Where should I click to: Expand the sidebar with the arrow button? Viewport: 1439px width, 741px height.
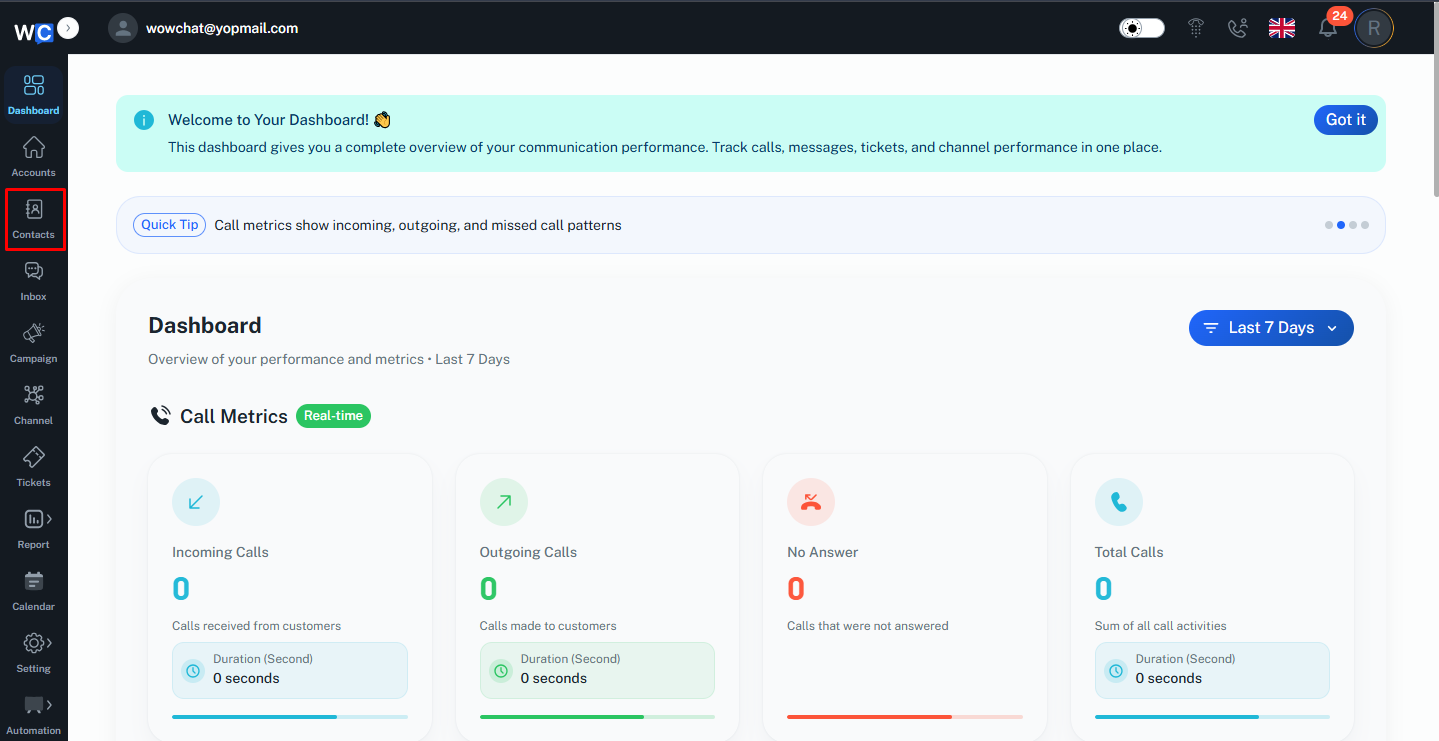[68, 28]
